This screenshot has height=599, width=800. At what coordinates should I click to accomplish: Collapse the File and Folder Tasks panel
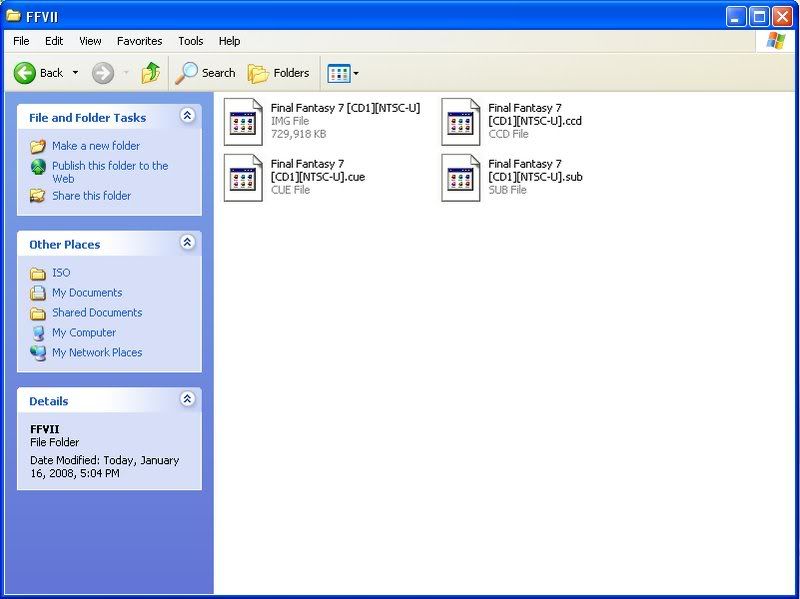tap(187, 116)
